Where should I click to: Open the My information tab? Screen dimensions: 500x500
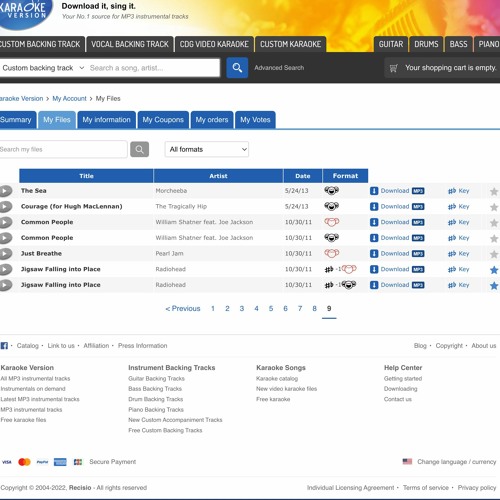[106, 120]
